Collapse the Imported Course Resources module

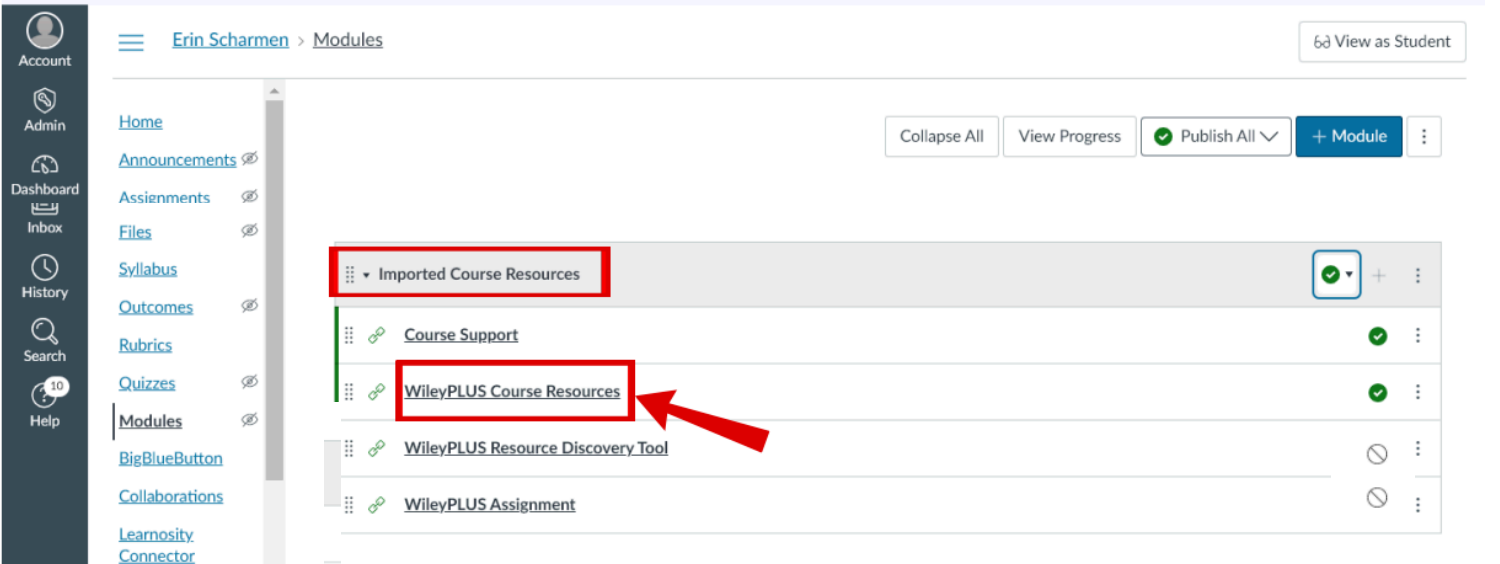click(367, 275)
